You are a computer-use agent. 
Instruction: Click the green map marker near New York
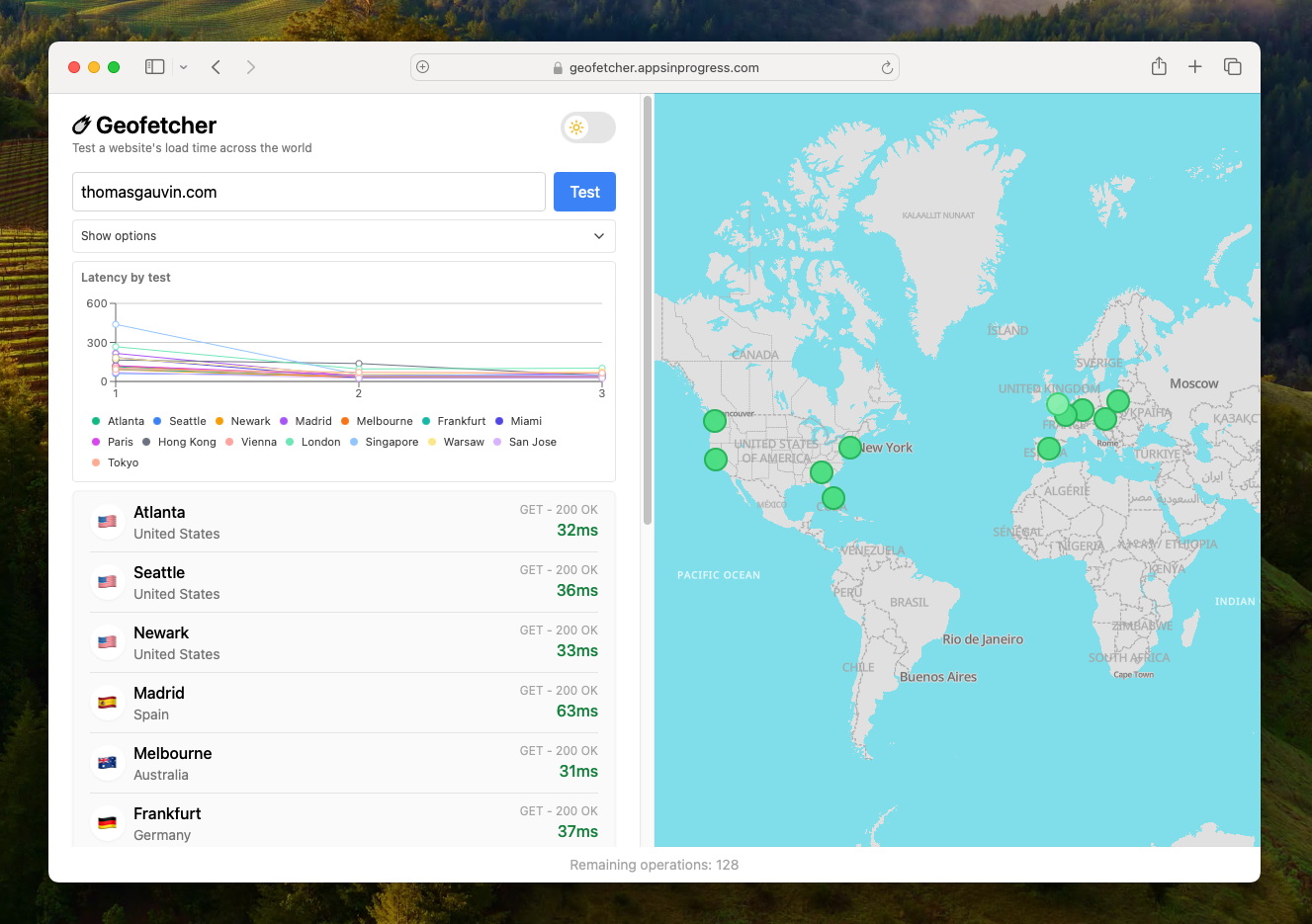850,448
